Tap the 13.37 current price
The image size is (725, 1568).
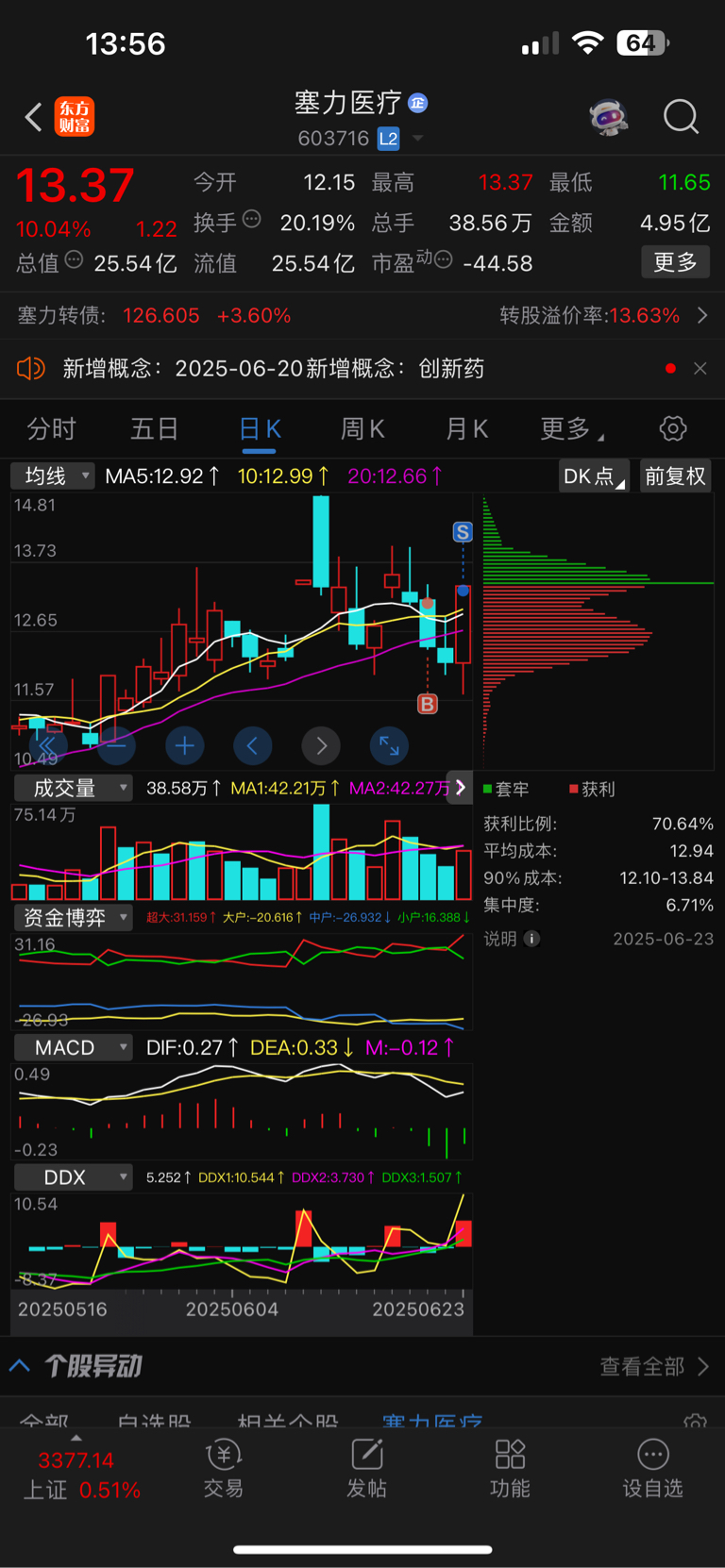click(76, 185)
